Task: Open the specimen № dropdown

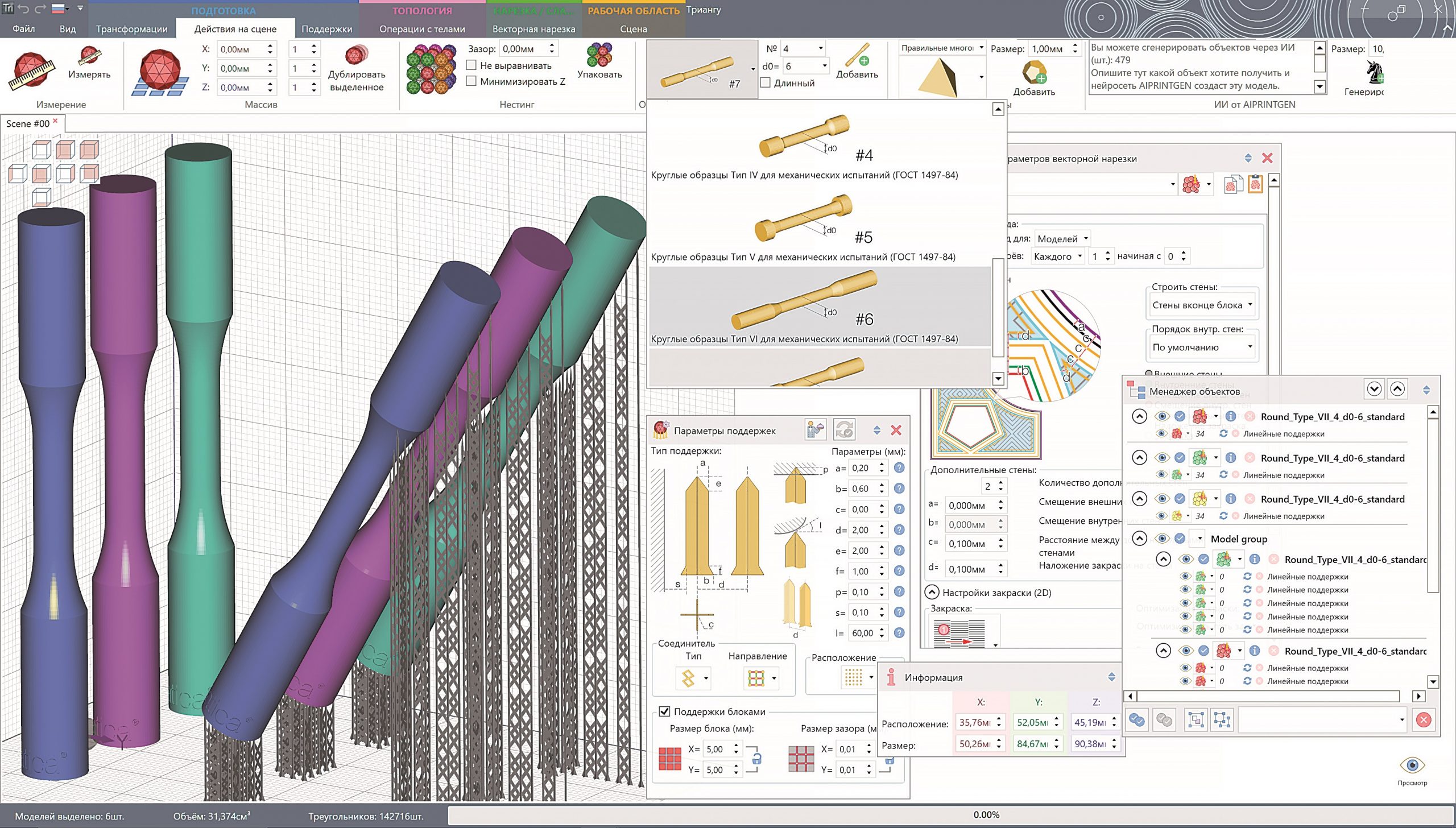Action: pyautogui.click(x=803, y=49)
